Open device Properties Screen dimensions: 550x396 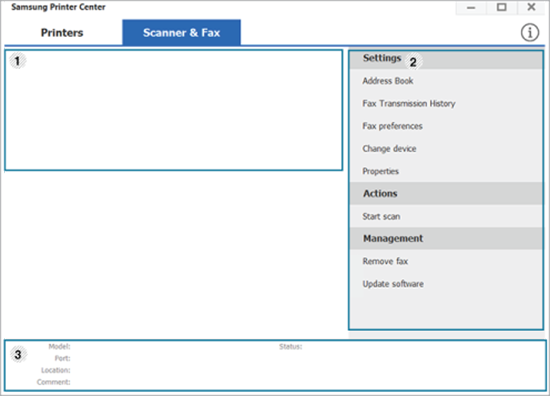[x=380, y=171]
